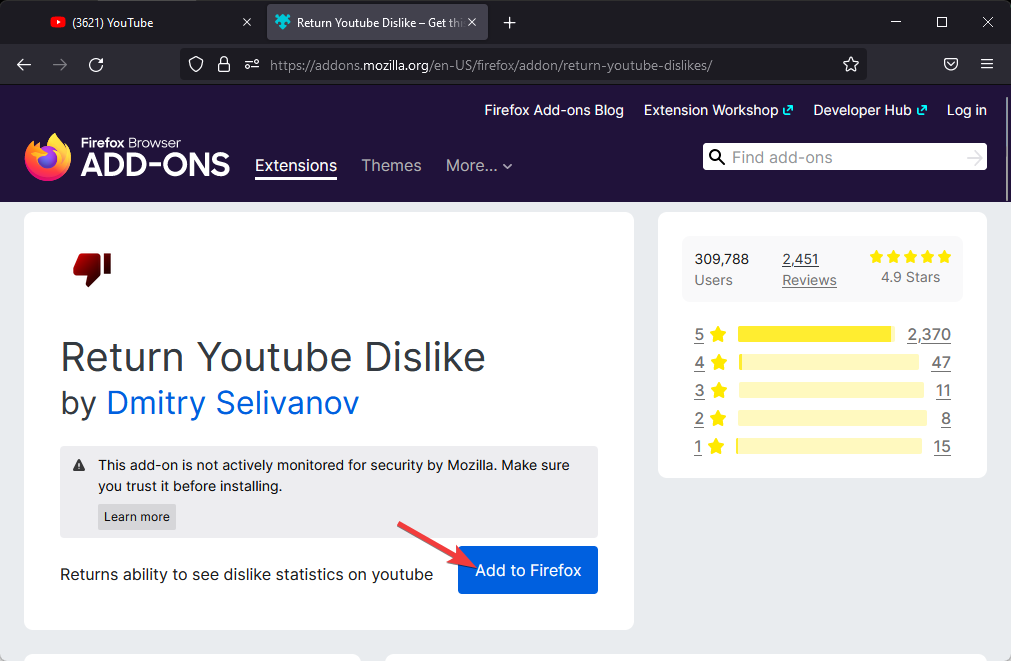Bookmark this page using the star icon
The width and height of the screenshot is (1011, 661).
click(x=851, y=64)
